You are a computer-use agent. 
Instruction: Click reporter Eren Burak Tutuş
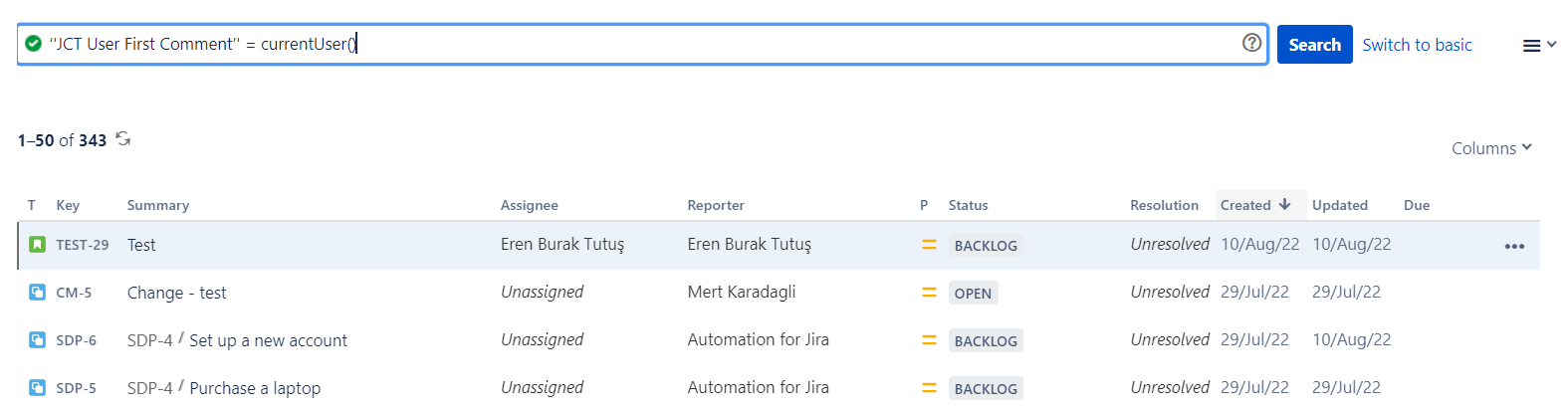[x=750, y=245]
